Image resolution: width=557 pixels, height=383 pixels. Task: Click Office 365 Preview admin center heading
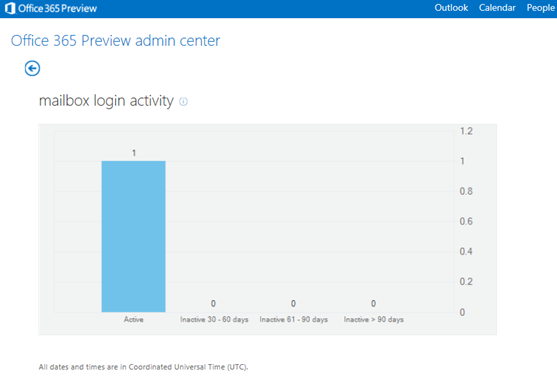[x=115, y=41]
